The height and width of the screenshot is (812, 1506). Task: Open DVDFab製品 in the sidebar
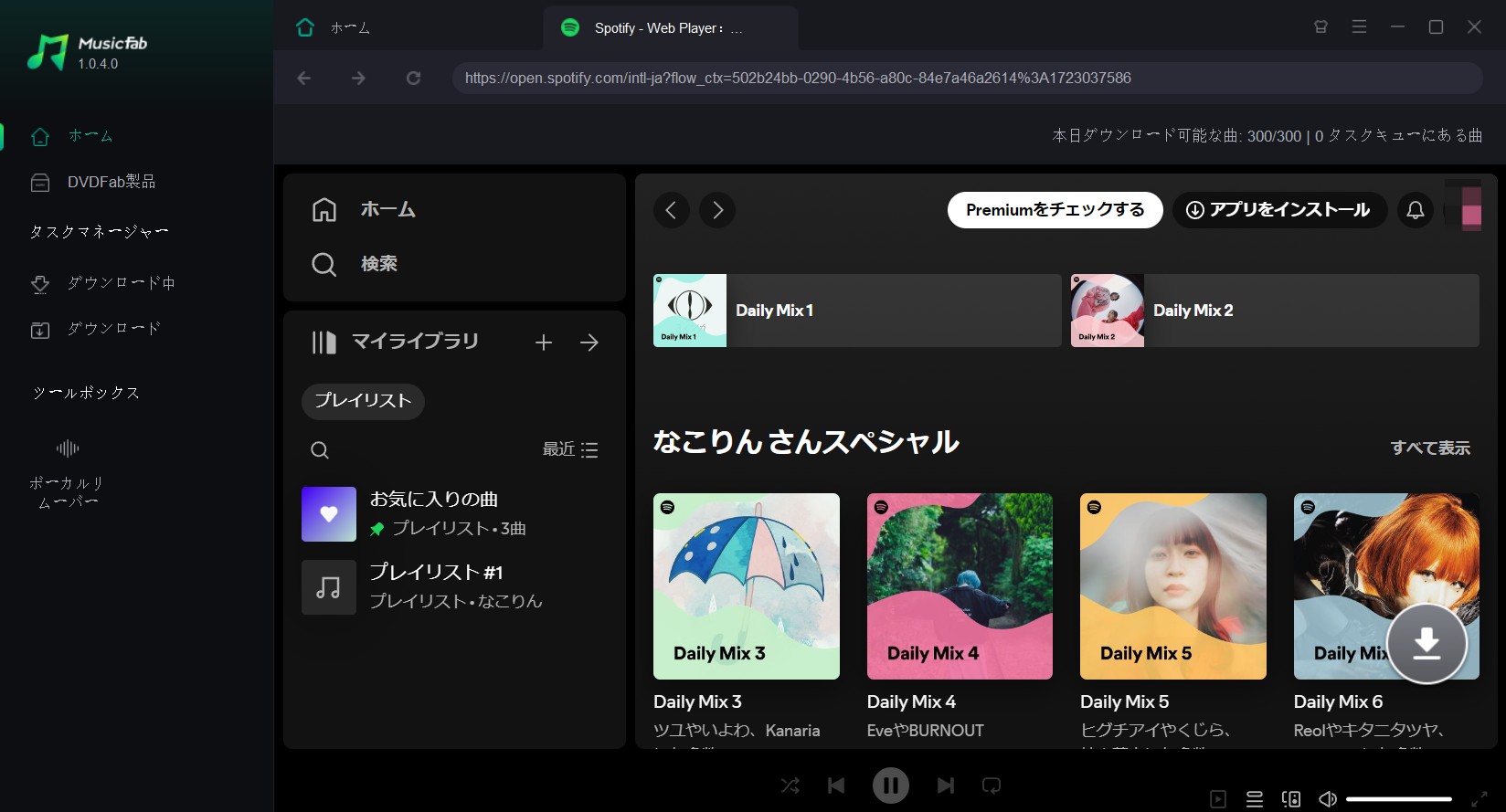tap(92, 183)
